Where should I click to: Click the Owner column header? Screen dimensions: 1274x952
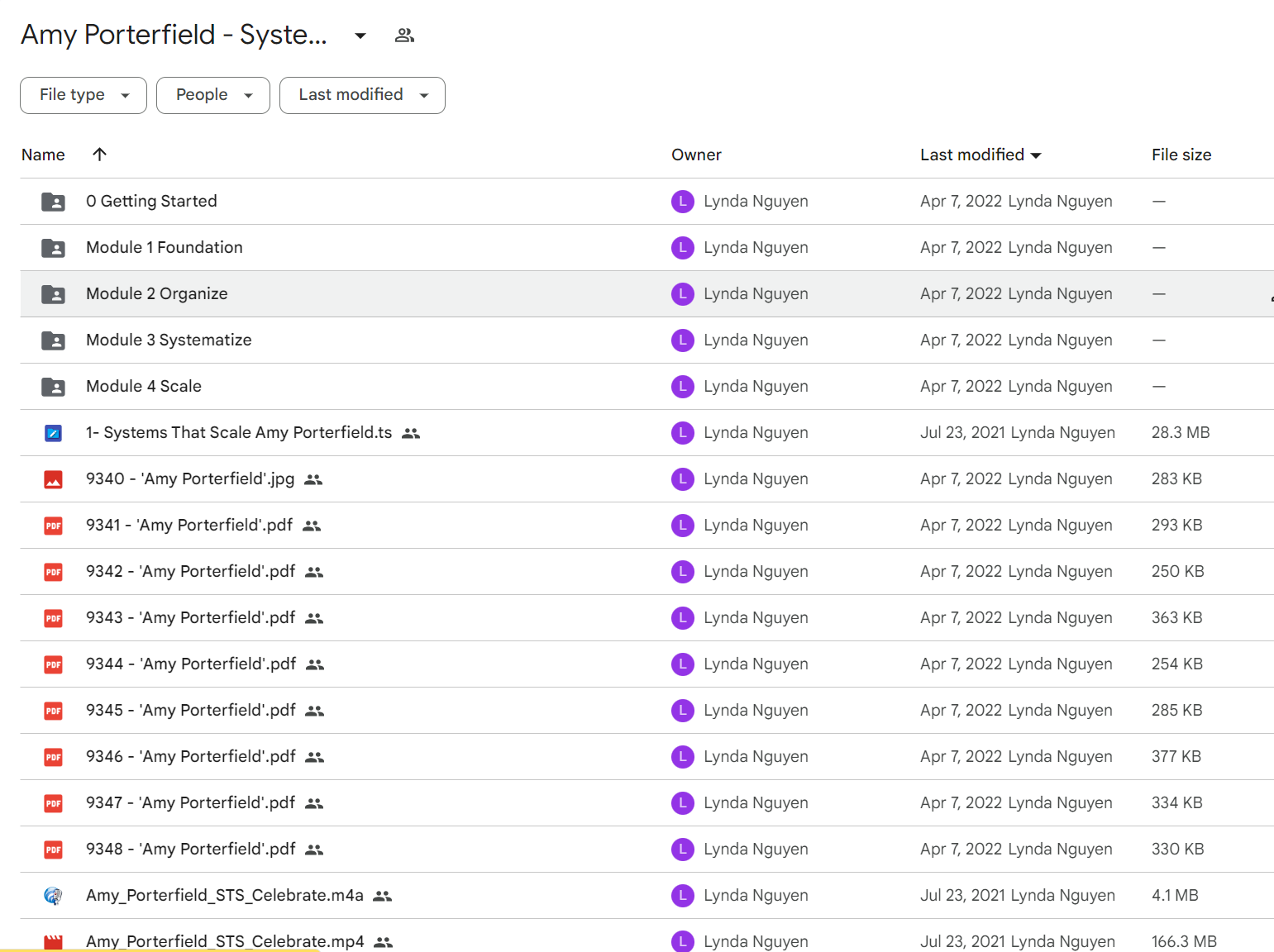(x=696, y=155)
